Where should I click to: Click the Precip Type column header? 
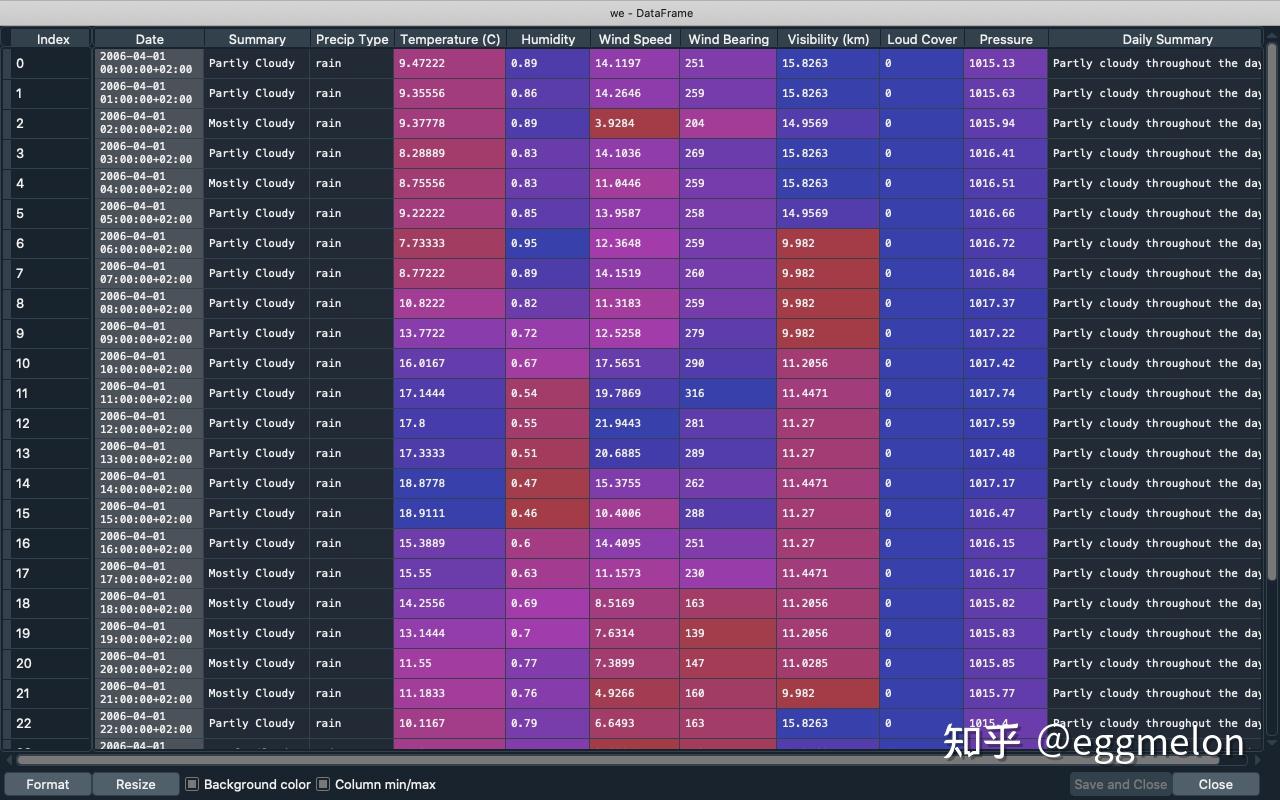click(351, 39)
